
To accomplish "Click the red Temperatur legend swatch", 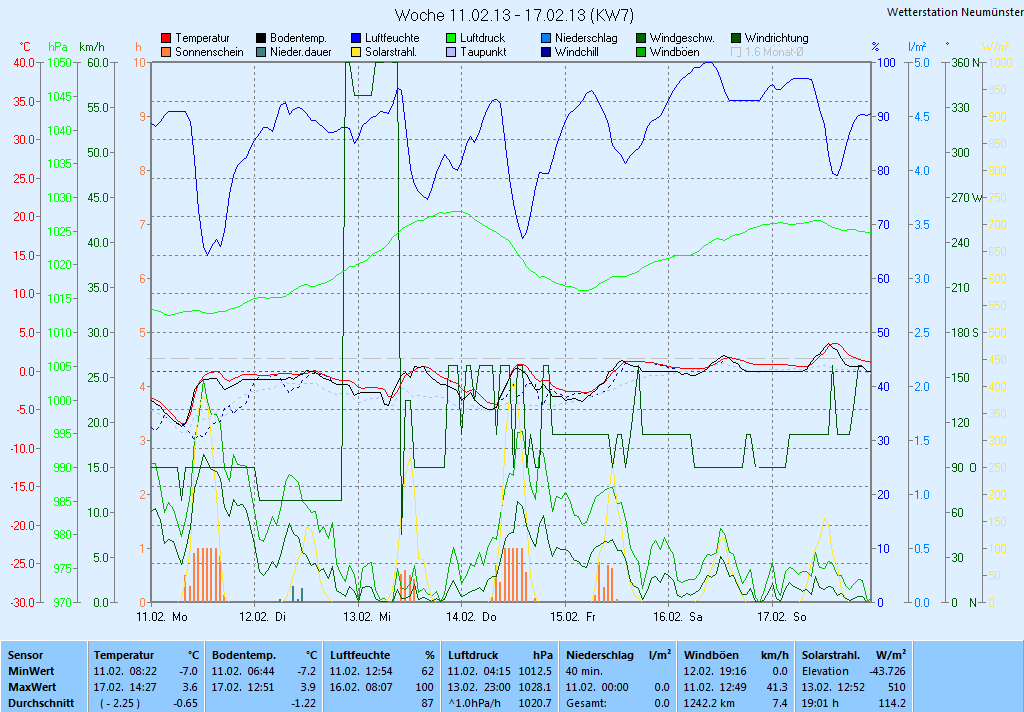I will click(166, 39).
